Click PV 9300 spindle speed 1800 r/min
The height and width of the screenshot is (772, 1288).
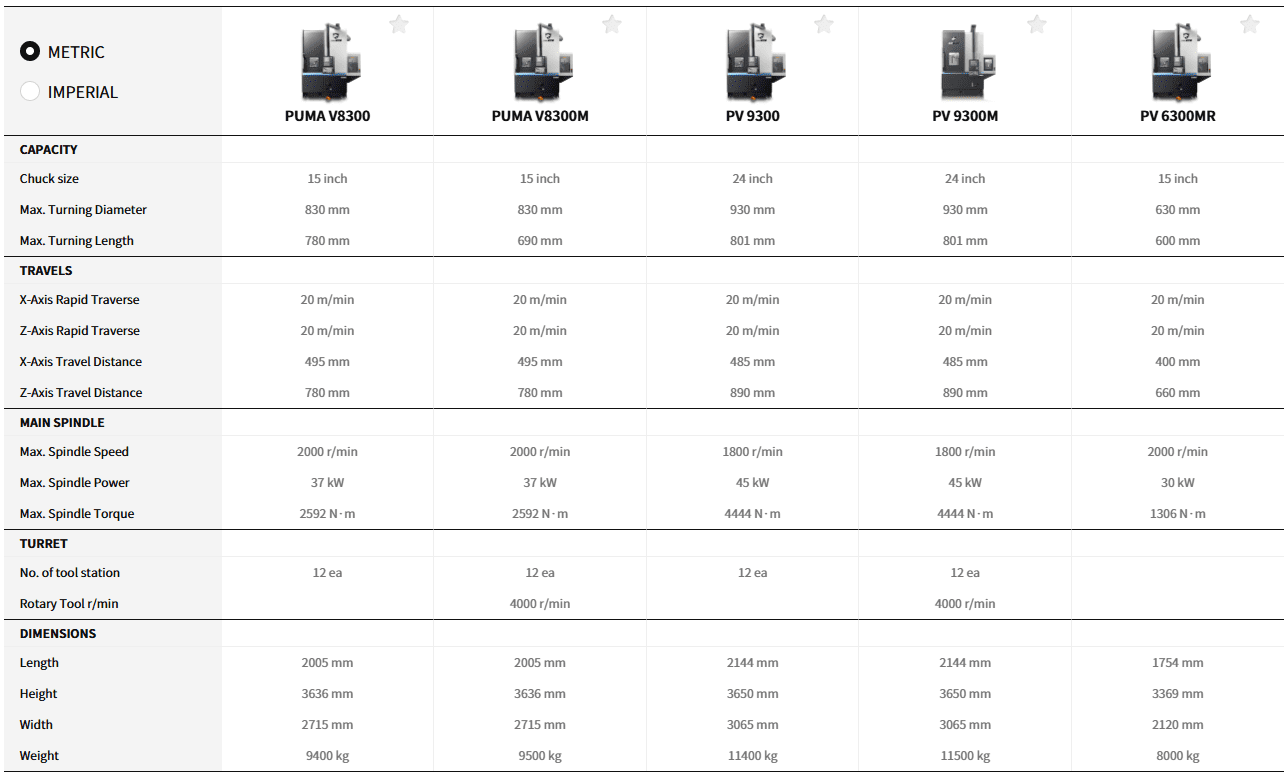click(753, 452)
